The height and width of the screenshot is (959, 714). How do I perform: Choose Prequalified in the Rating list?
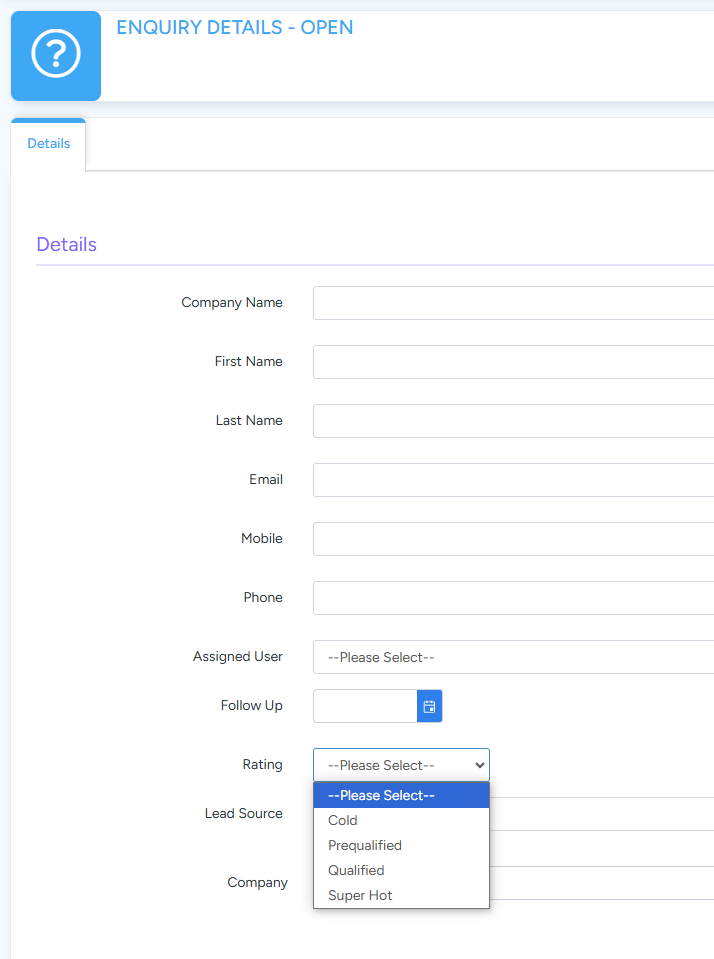coord(401,846)
